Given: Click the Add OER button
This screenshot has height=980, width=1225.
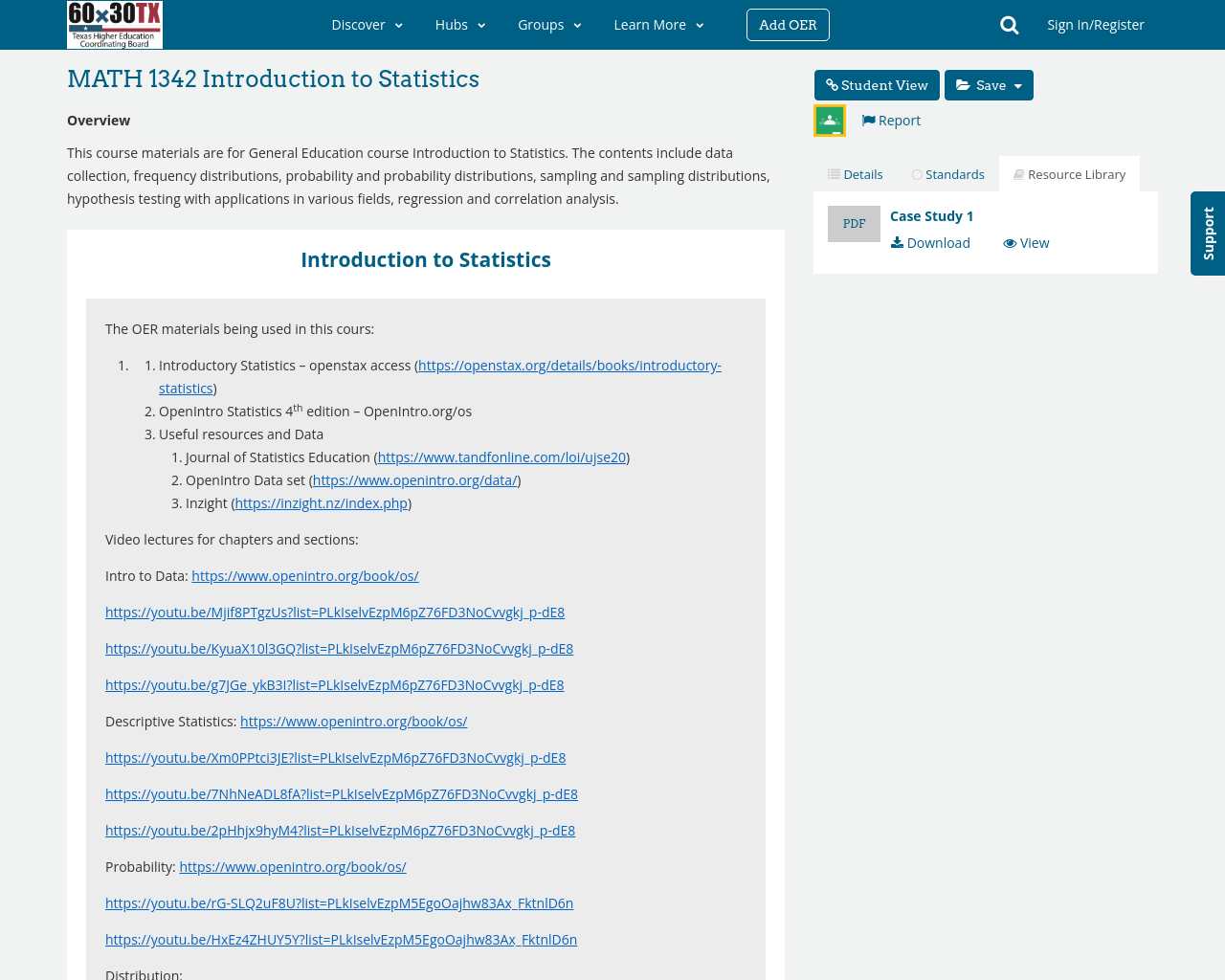Looking at the screenshot, I should point(788,25).
